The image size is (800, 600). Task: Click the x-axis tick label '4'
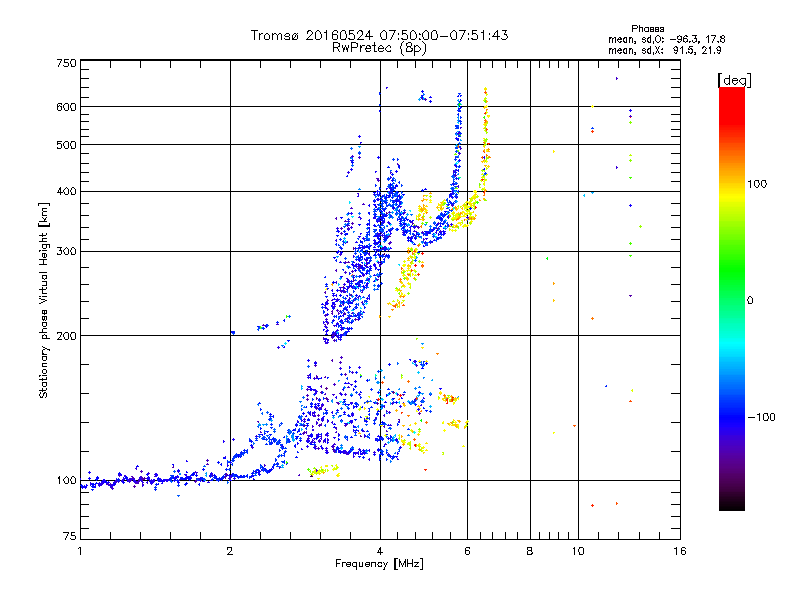click(380, 551)
